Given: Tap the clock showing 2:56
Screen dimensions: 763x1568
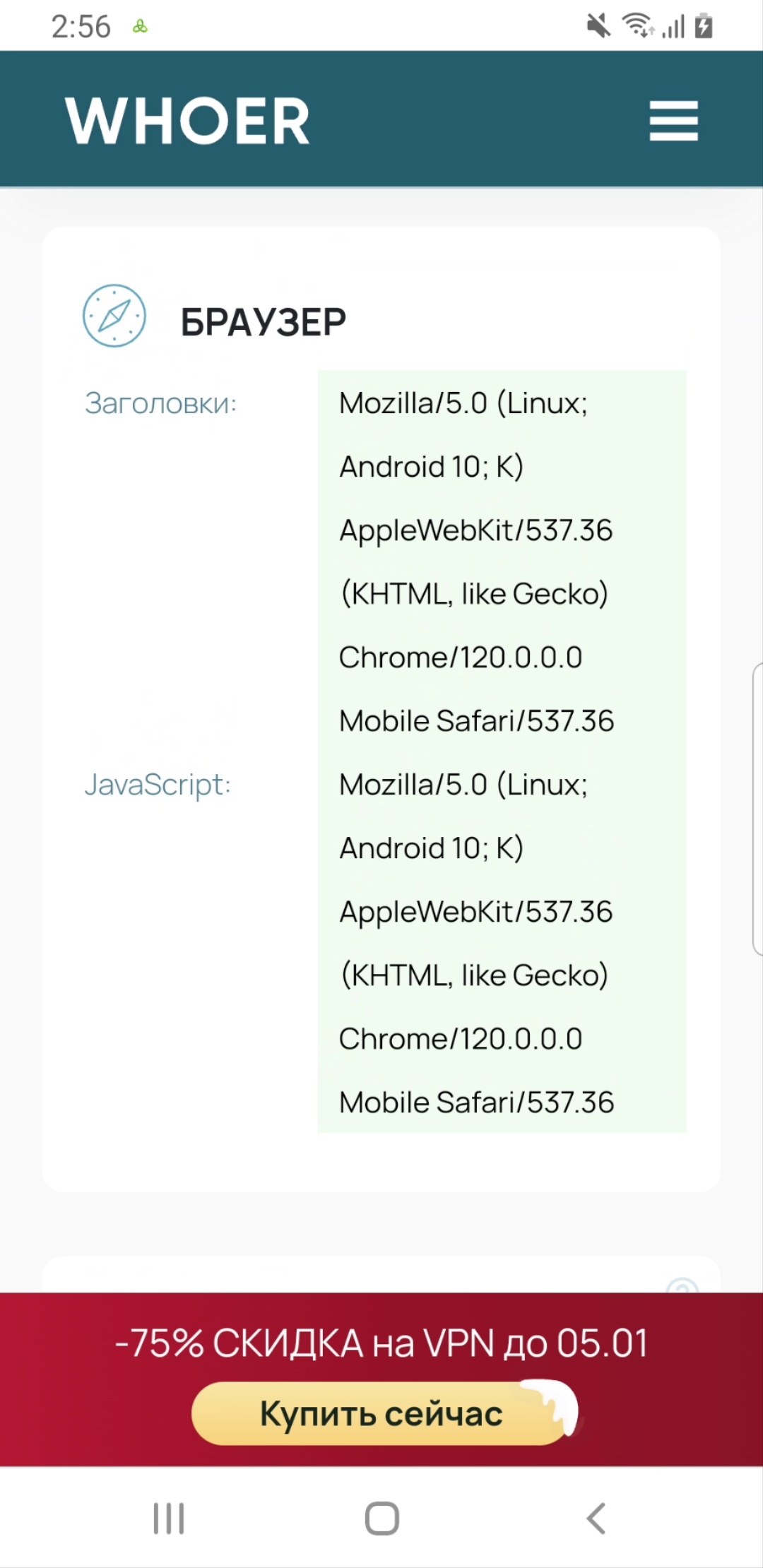Looking at the screenshot, I should pyautogui.click(x=81, y=27).
